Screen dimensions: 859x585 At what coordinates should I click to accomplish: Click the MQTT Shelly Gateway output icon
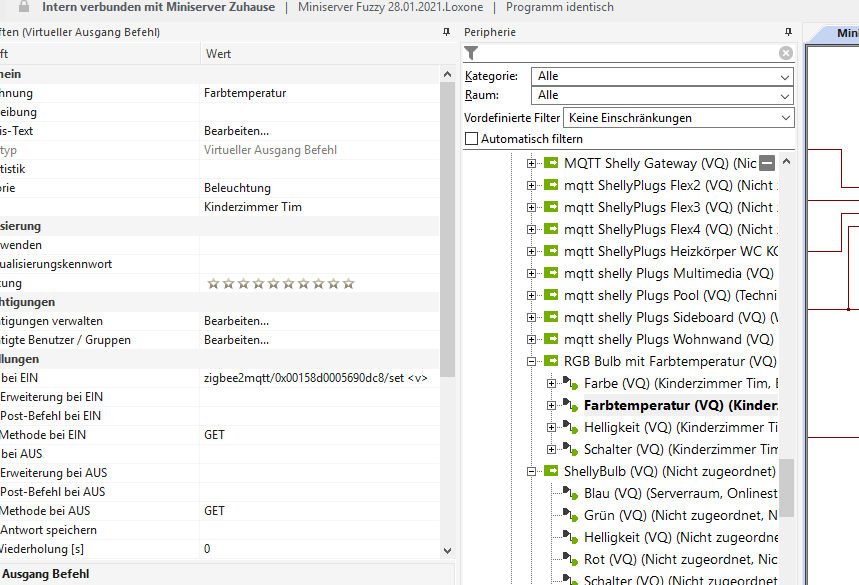[x=550, y=163]
